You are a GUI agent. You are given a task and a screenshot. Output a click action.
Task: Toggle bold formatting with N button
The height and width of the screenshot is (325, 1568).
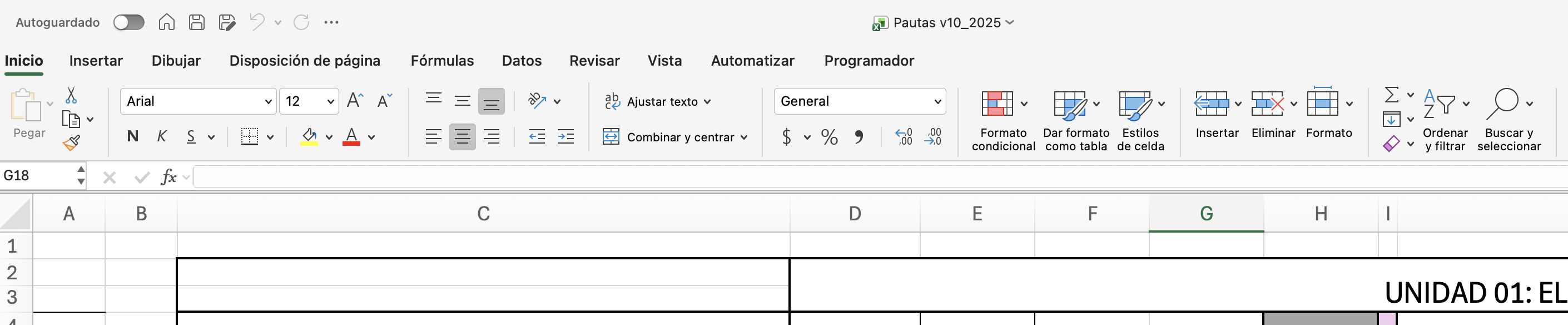tap(133, 136)
